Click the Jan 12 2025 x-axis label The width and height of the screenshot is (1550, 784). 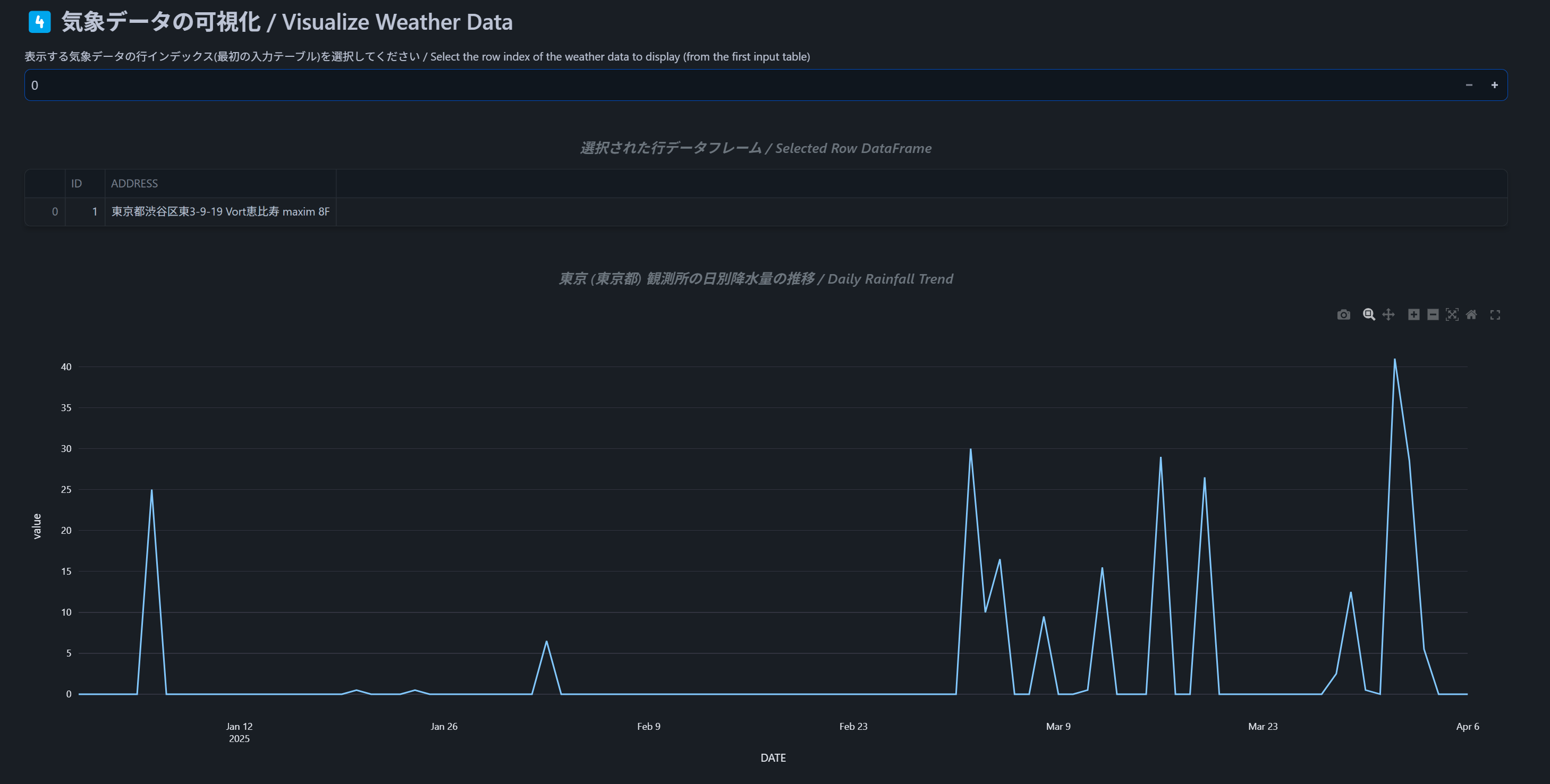239,732
